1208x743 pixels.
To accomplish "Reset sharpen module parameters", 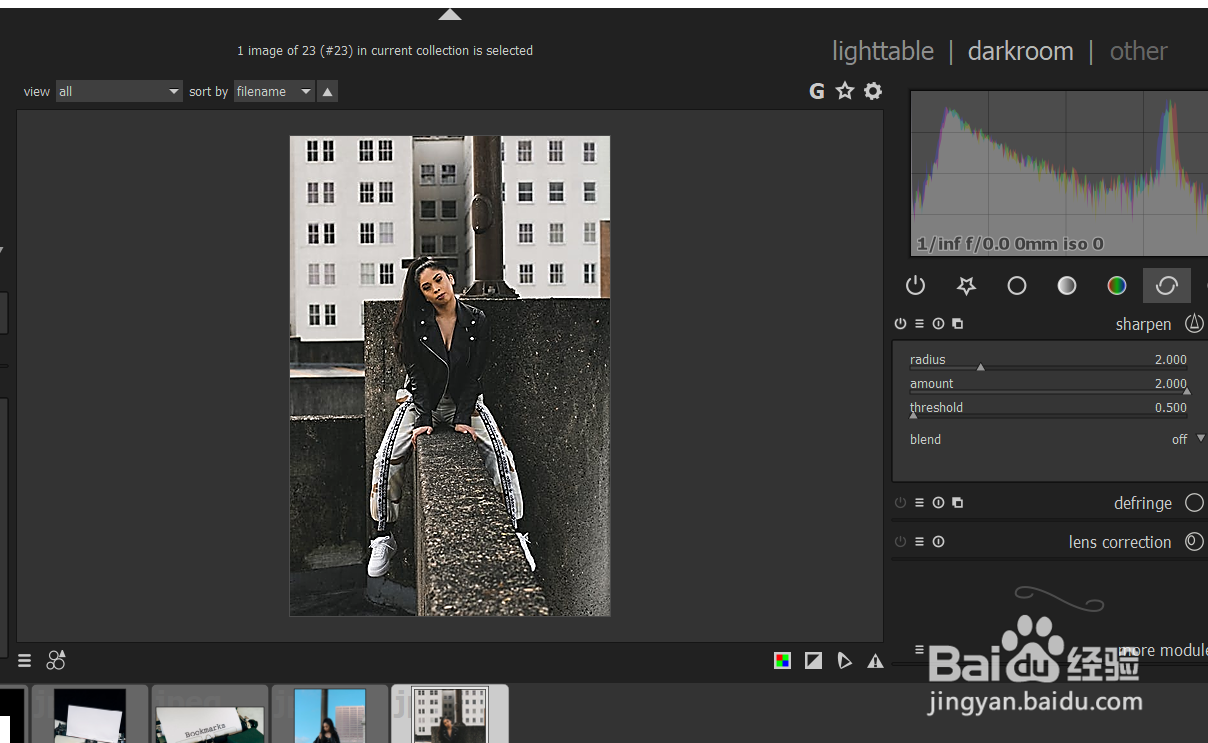I will pos(938,324).
